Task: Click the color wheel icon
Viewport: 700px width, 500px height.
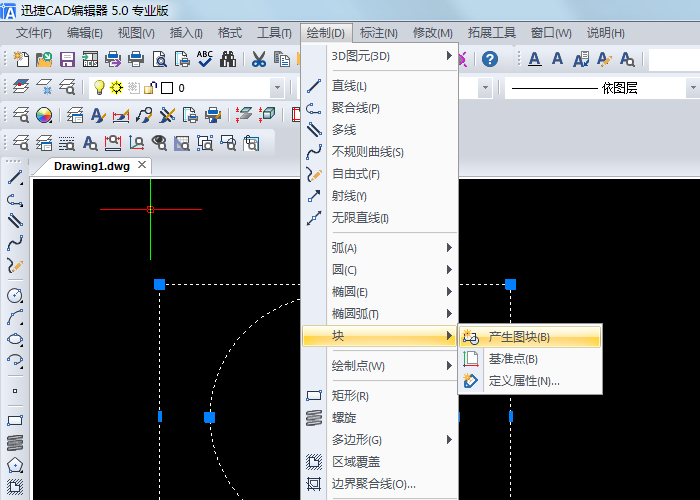Action: pyautogui.click(x=43, y=115)
